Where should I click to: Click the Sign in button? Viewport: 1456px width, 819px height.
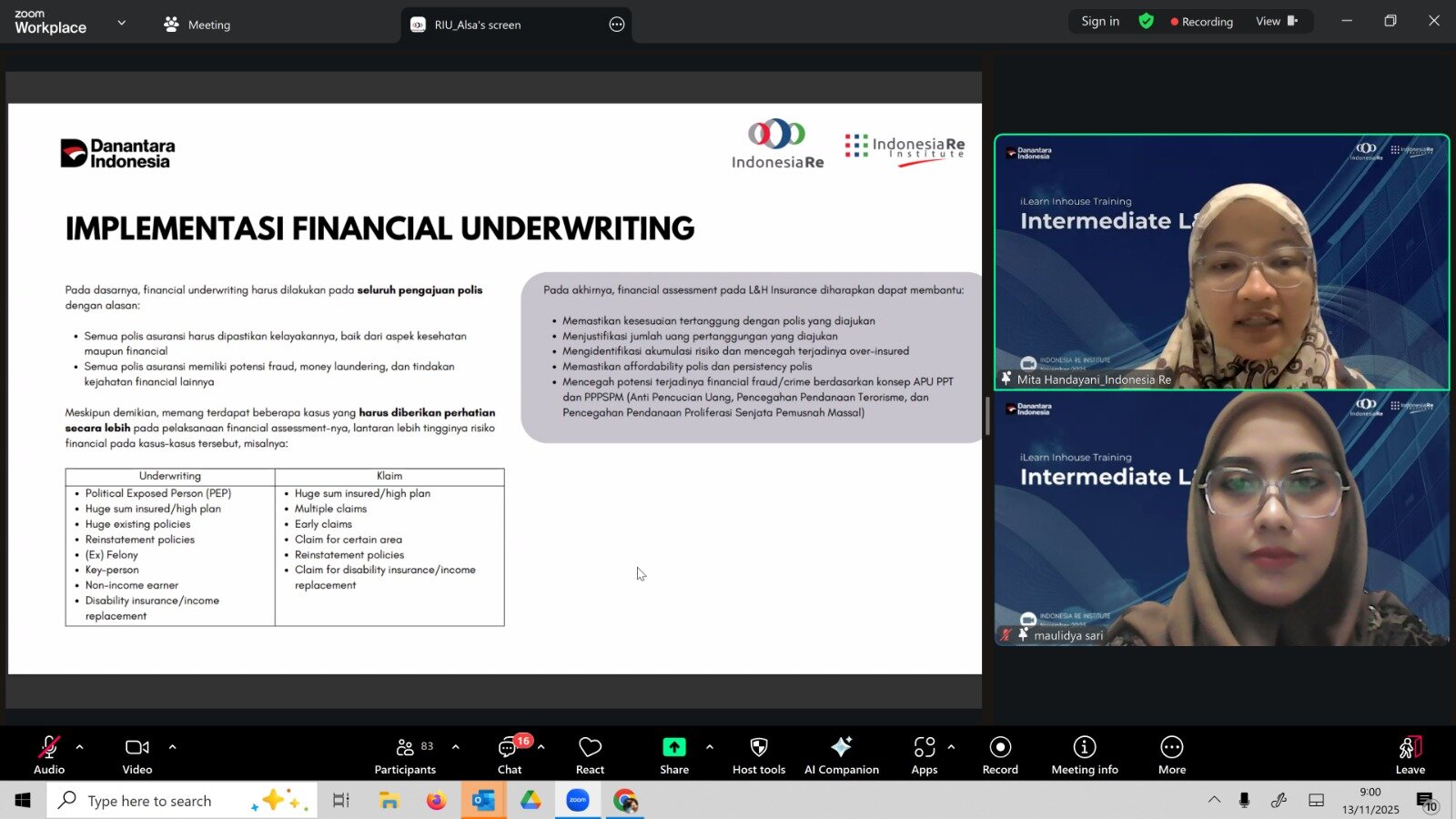1100,21
